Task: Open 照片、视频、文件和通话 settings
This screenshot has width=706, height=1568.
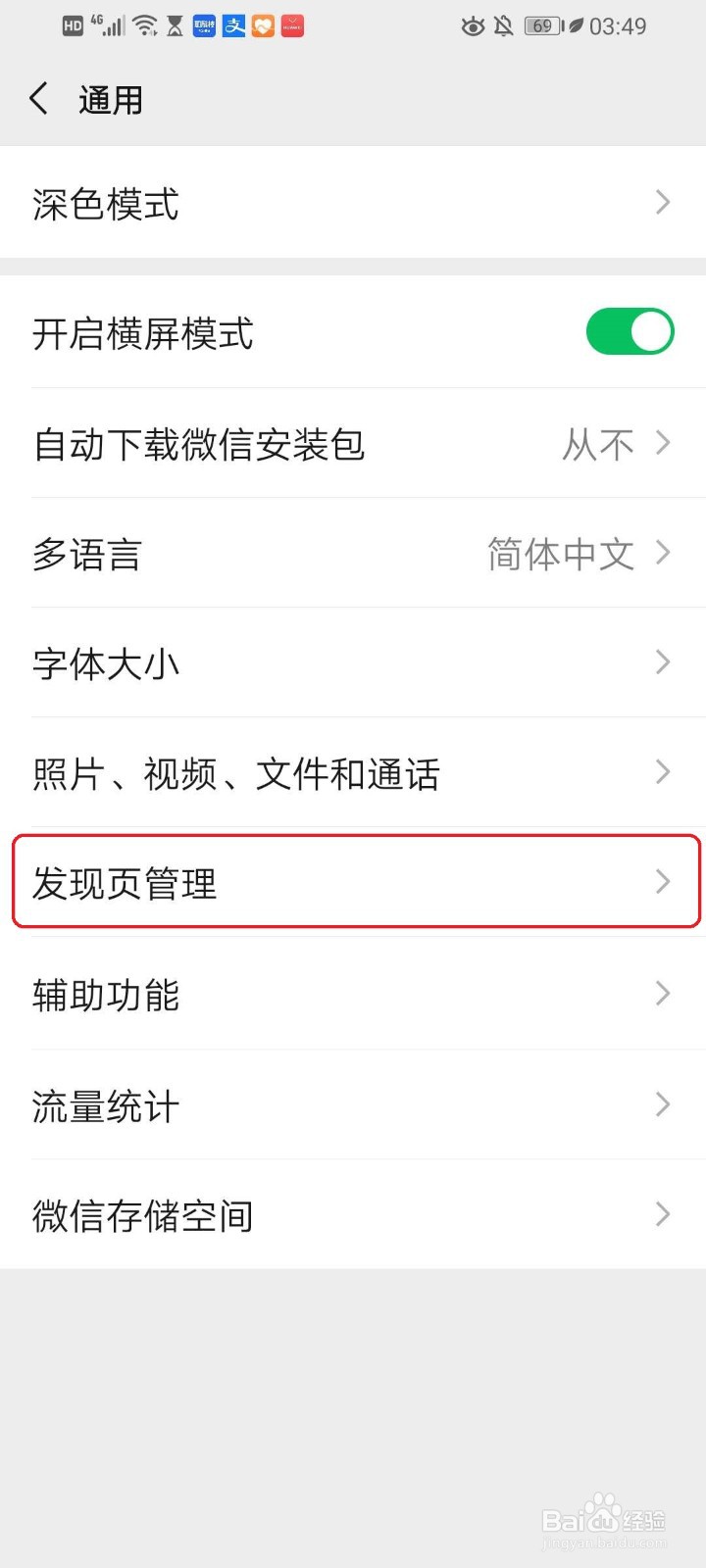Action: pos(353,773)
